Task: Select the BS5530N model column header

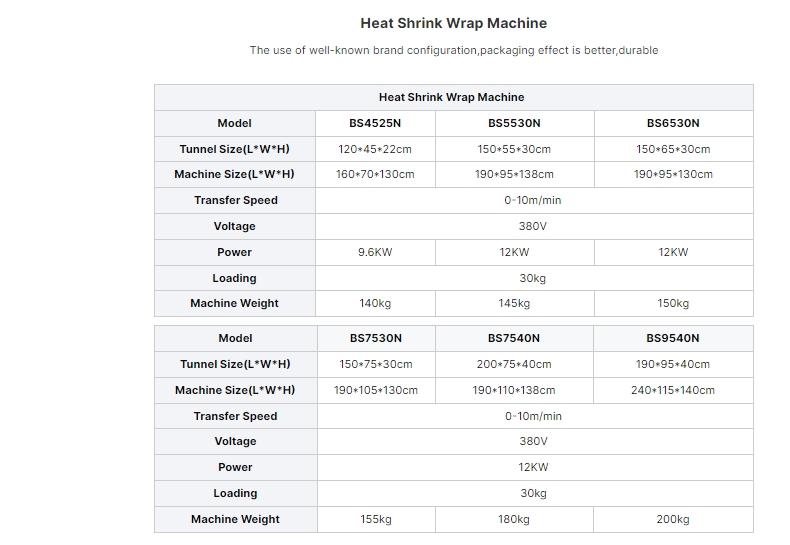Action: pos(514,123)
